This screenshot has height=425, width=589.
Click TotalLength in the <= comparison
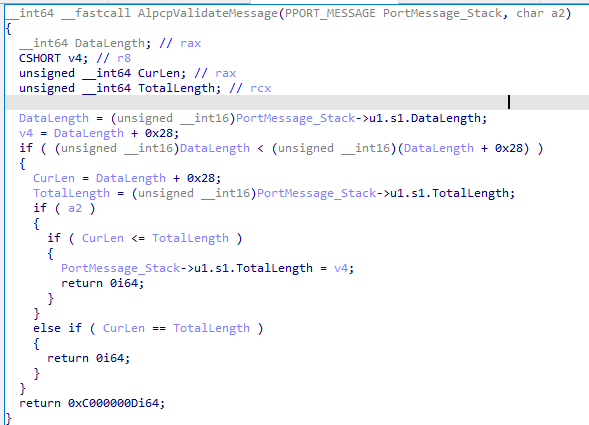click(190, 238)
